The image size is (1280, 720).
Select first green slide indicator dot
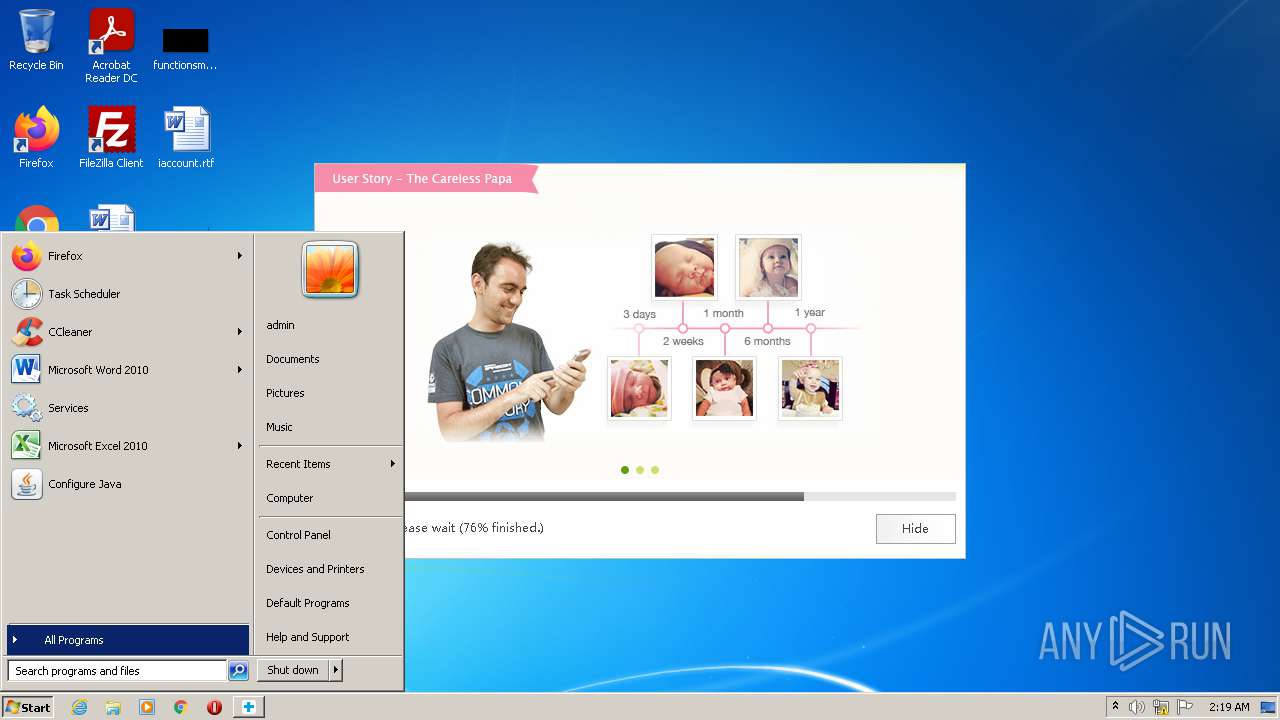click(625, 470)
